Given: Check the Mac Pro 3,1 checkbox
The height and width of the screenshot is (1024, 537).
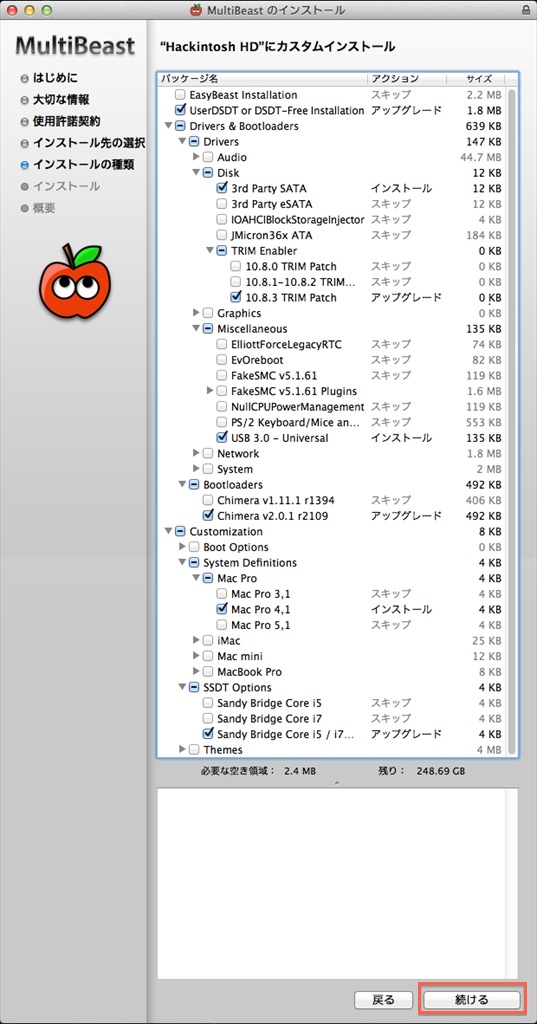Looking at the screenshot, I should coord(222,594).
